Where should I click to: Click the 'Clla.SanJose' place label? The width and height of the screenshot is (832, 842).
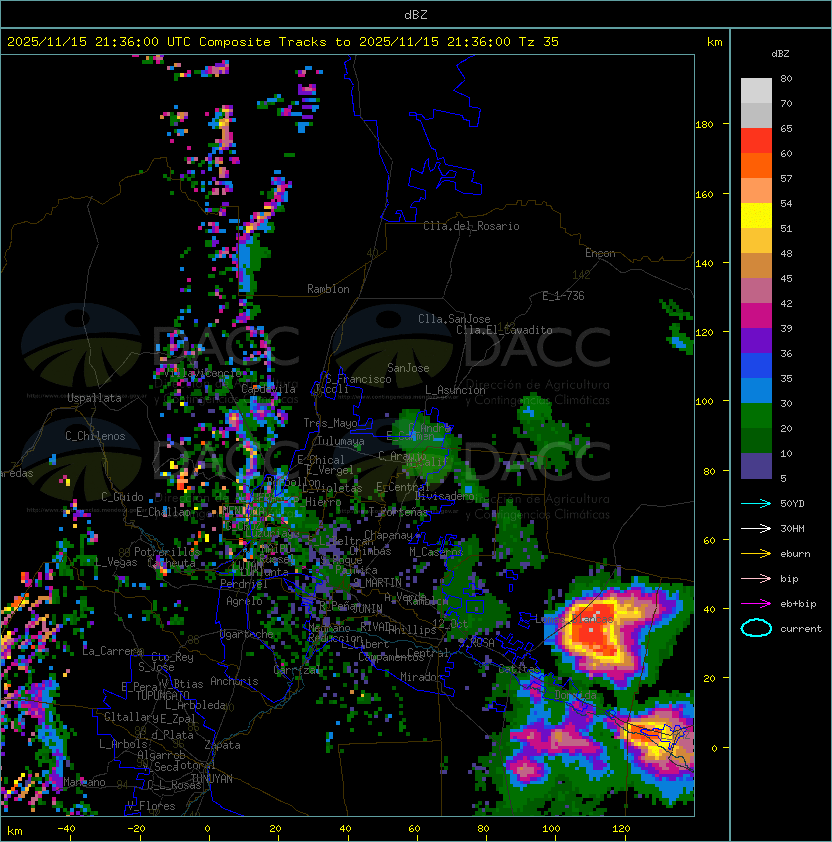(x=454, y=319)
